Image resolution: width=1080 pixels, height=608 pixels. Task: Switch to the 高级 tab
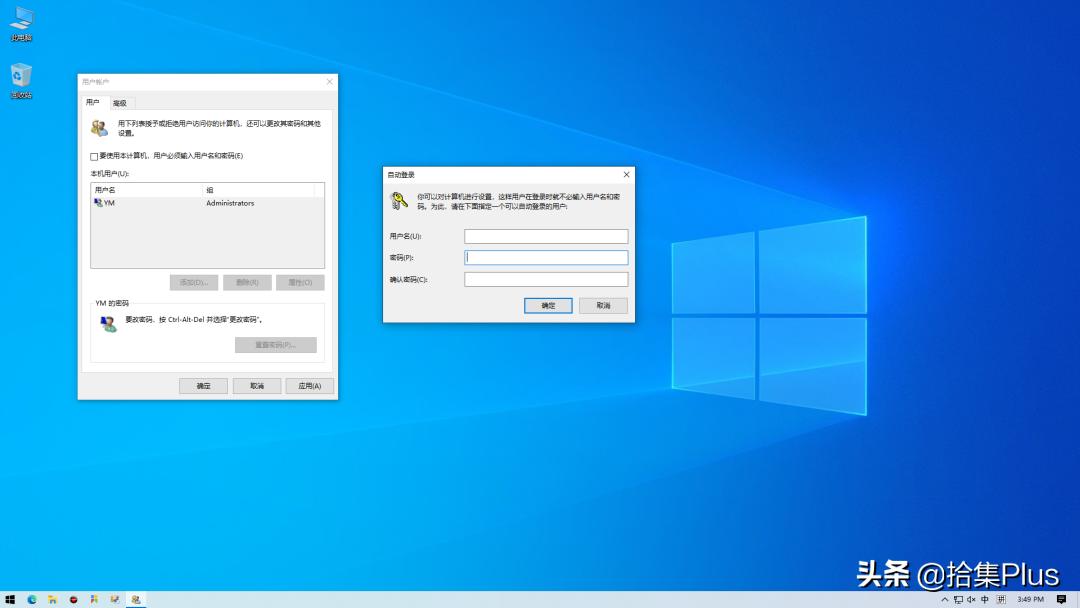click(118, 101)
